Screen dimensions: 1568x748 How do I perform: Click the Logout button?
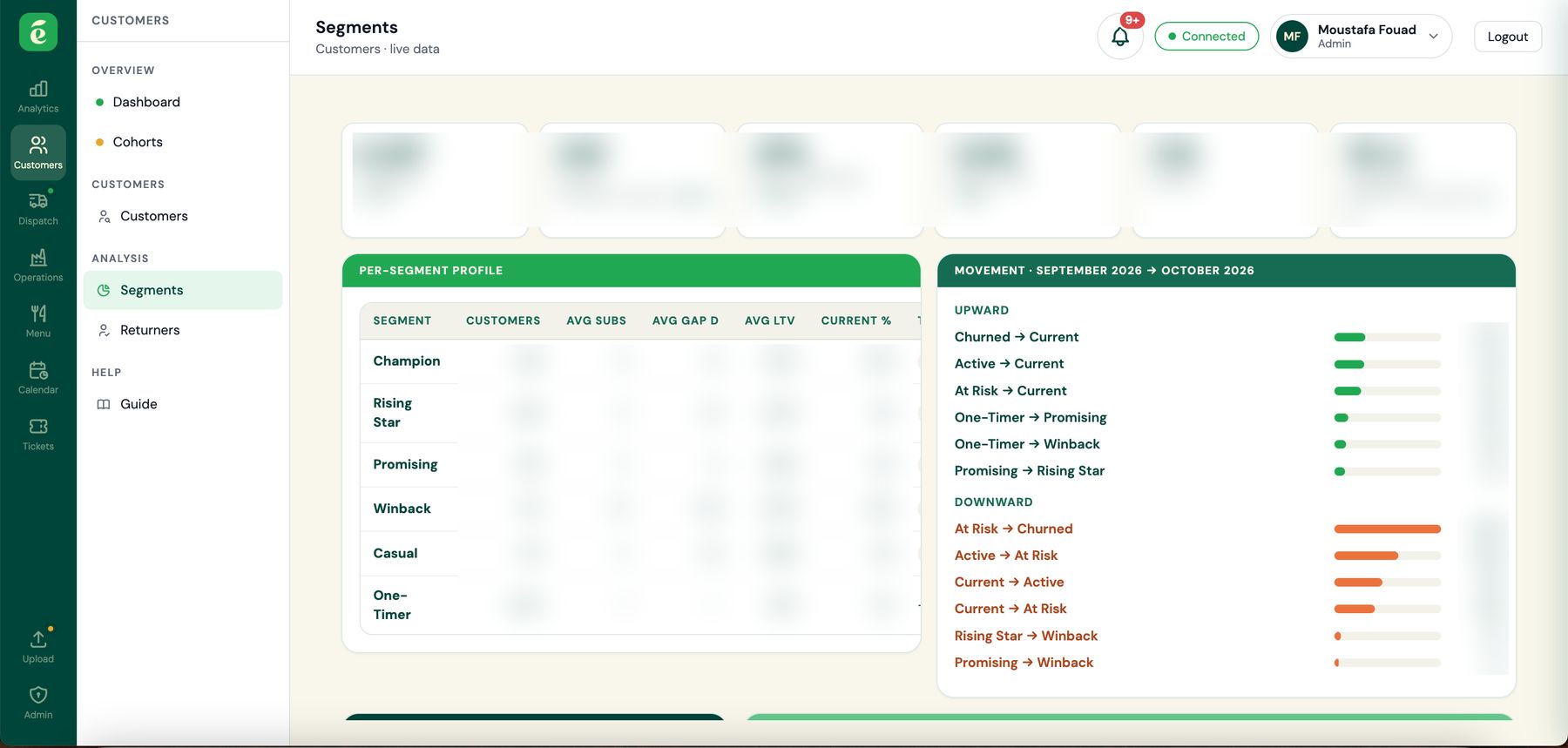point(1508,37)
